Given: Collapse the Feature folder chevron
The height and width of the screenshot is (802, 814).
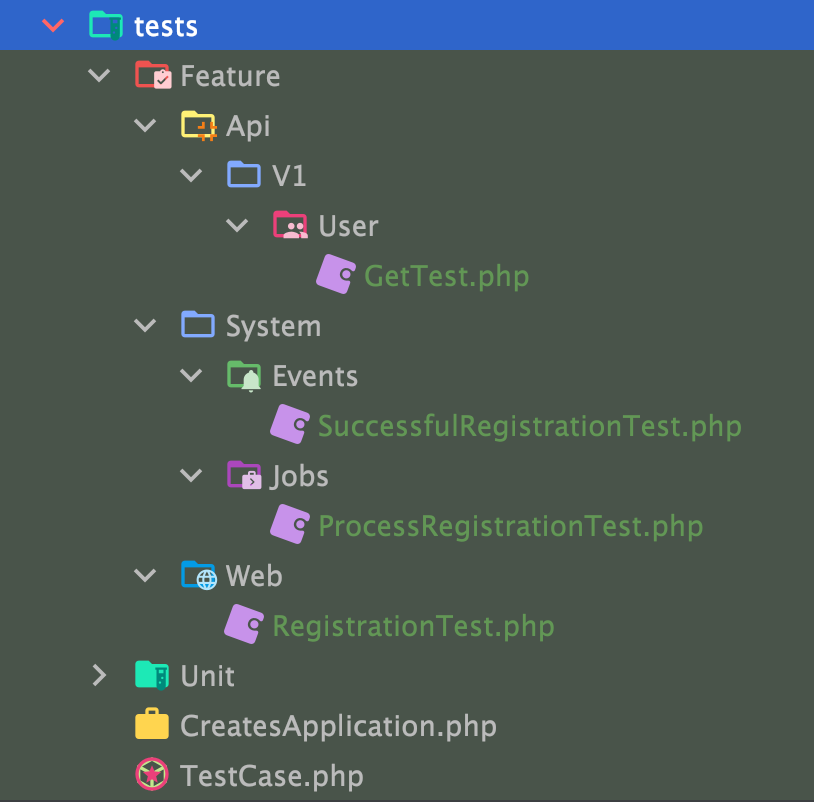Looking at the screenshot, I should coord(99,76).
